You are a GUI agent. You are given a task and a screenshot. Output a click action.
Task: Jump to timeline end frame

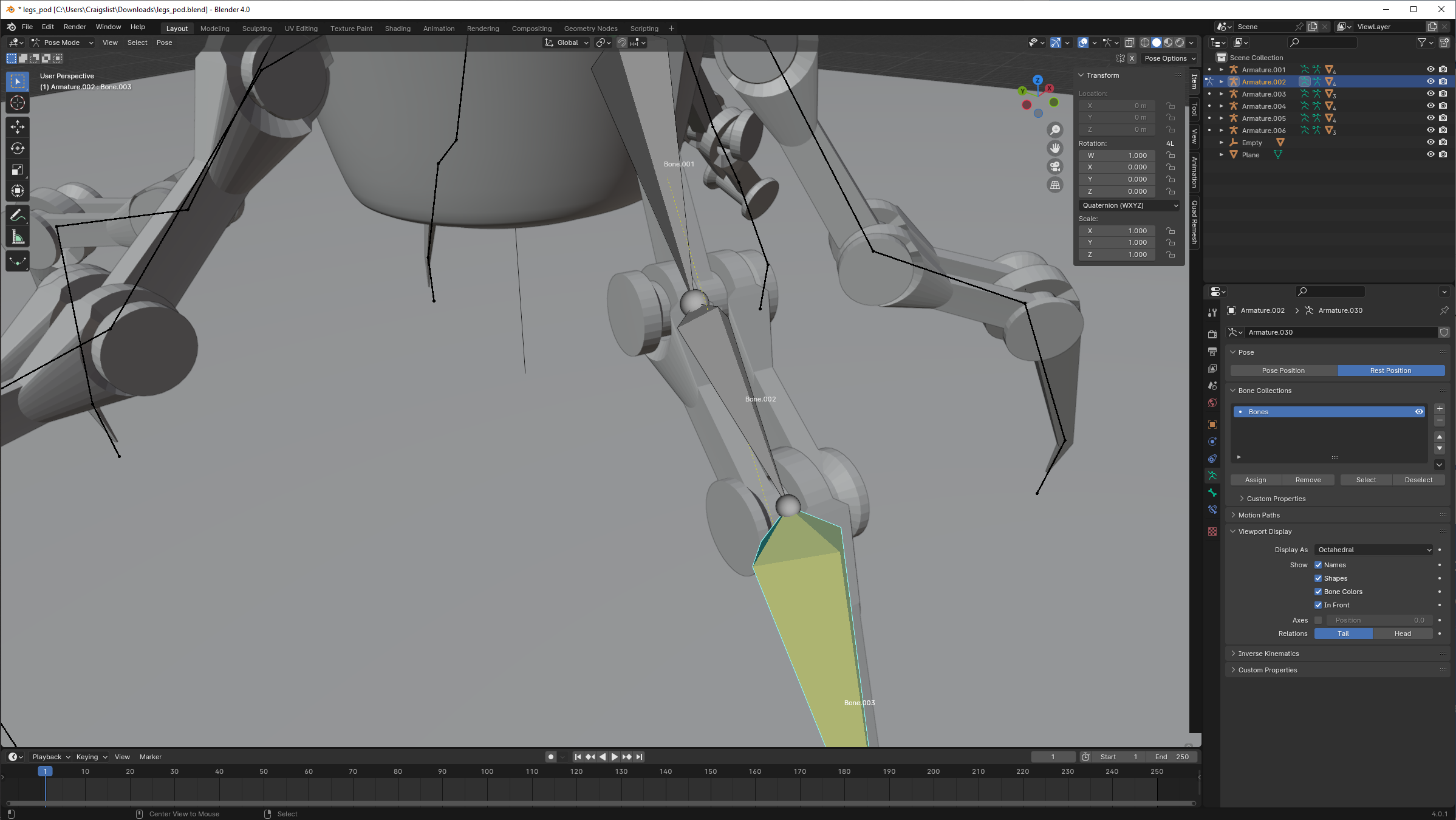click(x=639, y=757)
